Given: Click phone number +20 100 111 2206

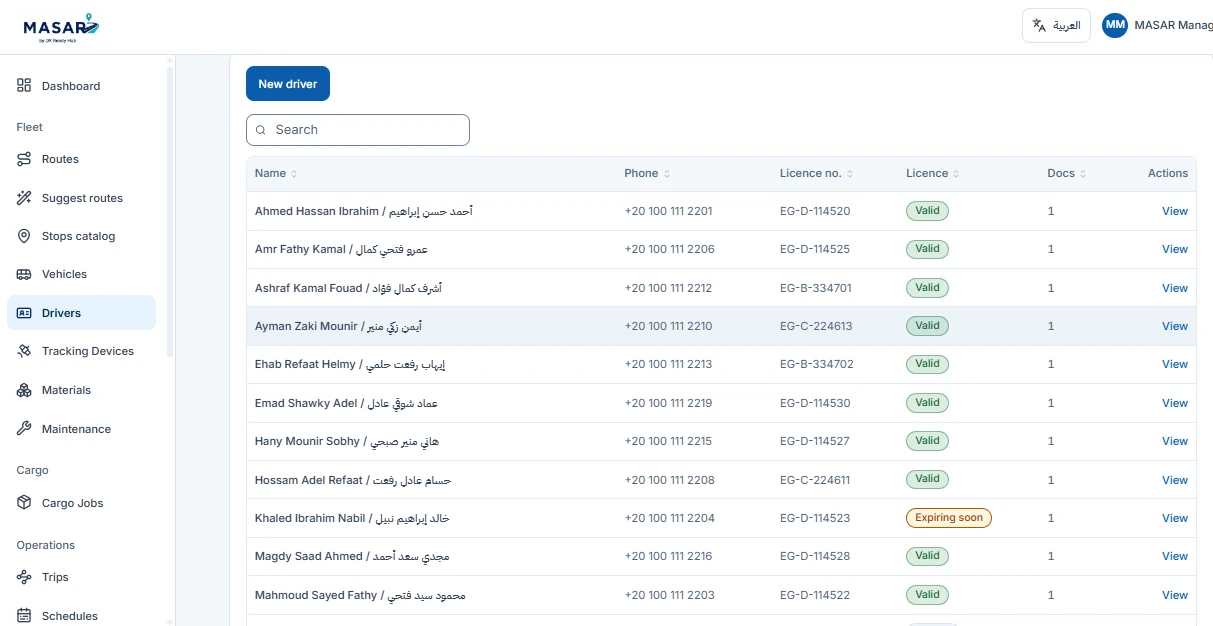Looking at the screenshot, I should point(669,249).
